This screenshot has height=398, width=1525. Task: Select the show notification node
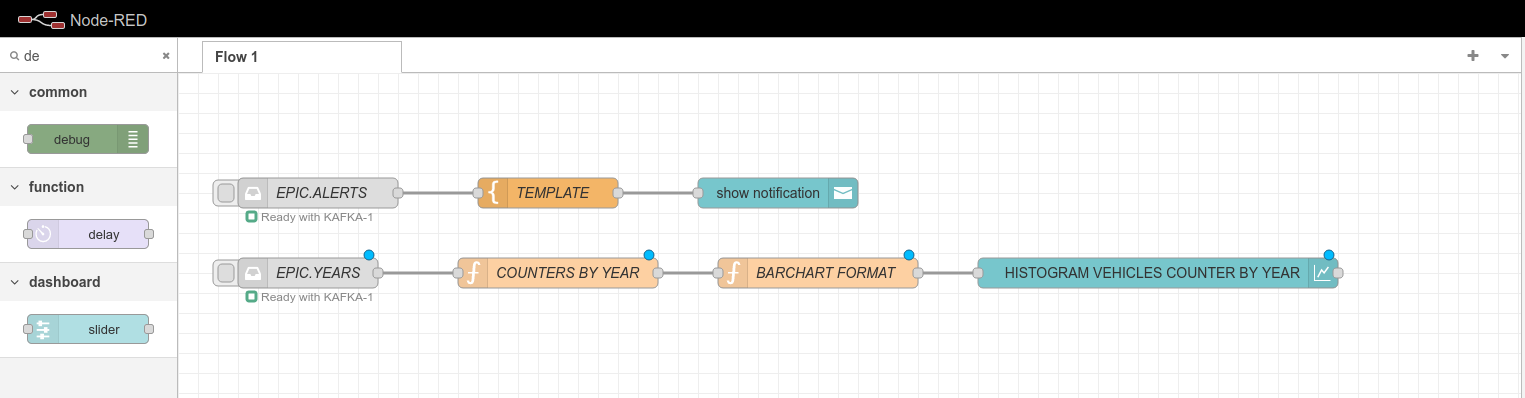pos(778,192)
